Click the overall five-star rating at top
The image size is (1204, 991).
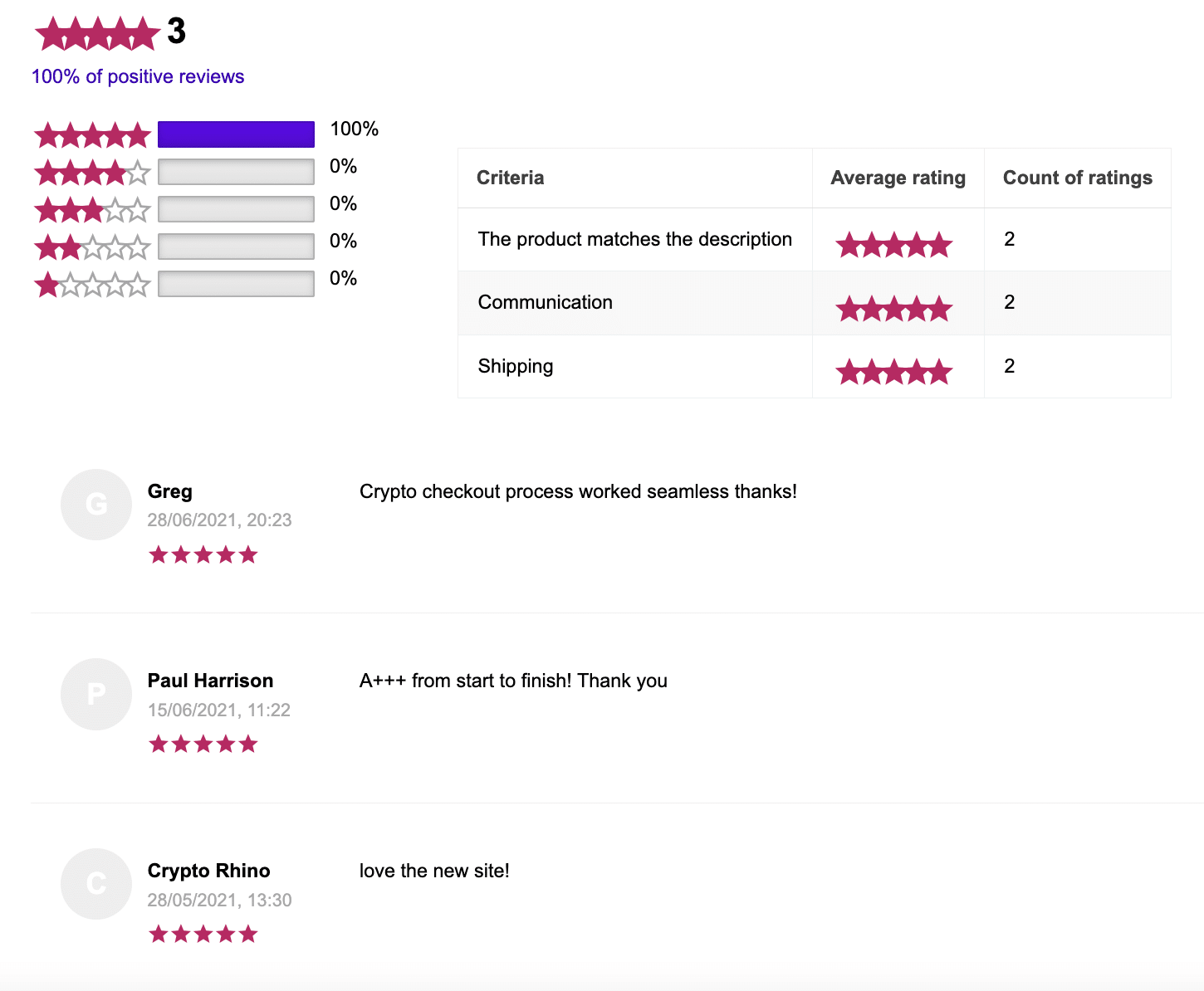click(97, 34)
